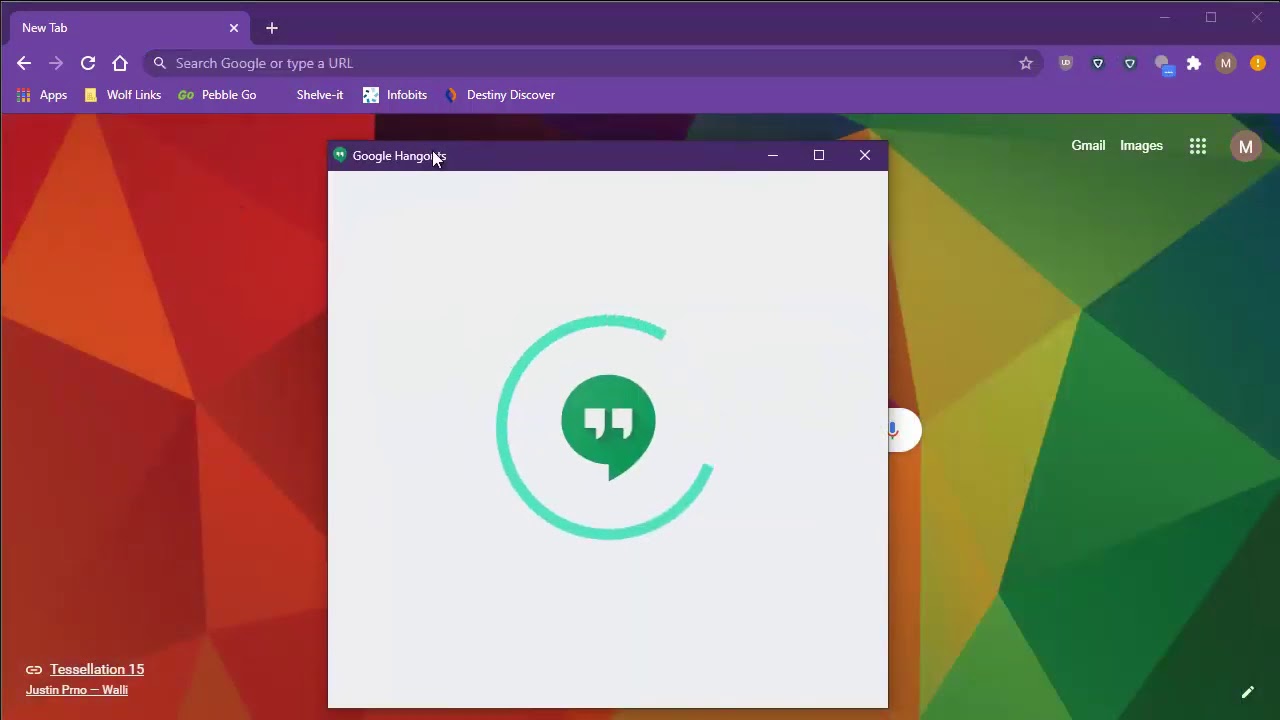This screenshot has width=1280, height=720.
Task: Open the Chrome profile avatar in toolbar
Action: (x=1226, y=63)
